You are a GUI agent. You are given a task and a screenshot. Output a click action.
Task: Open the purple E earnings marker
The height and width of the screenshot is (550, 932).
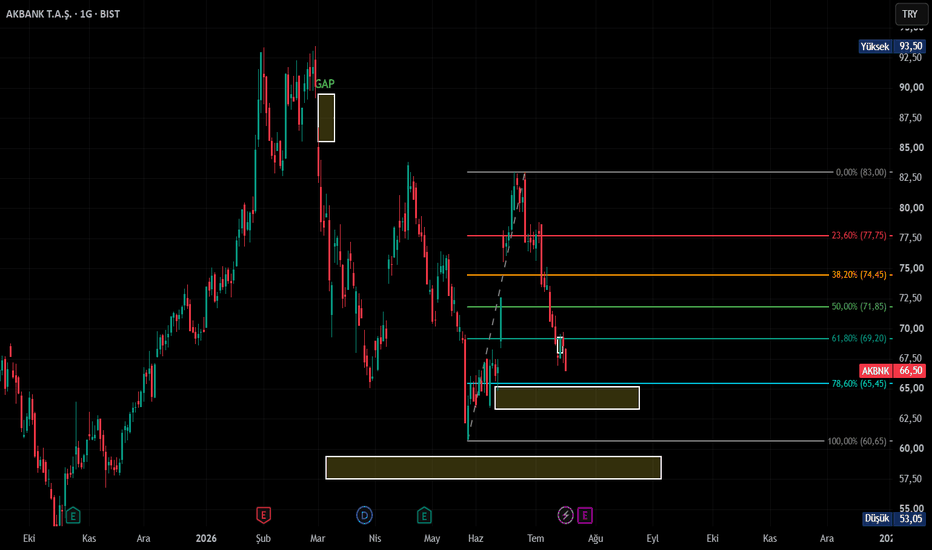point(585,515)
